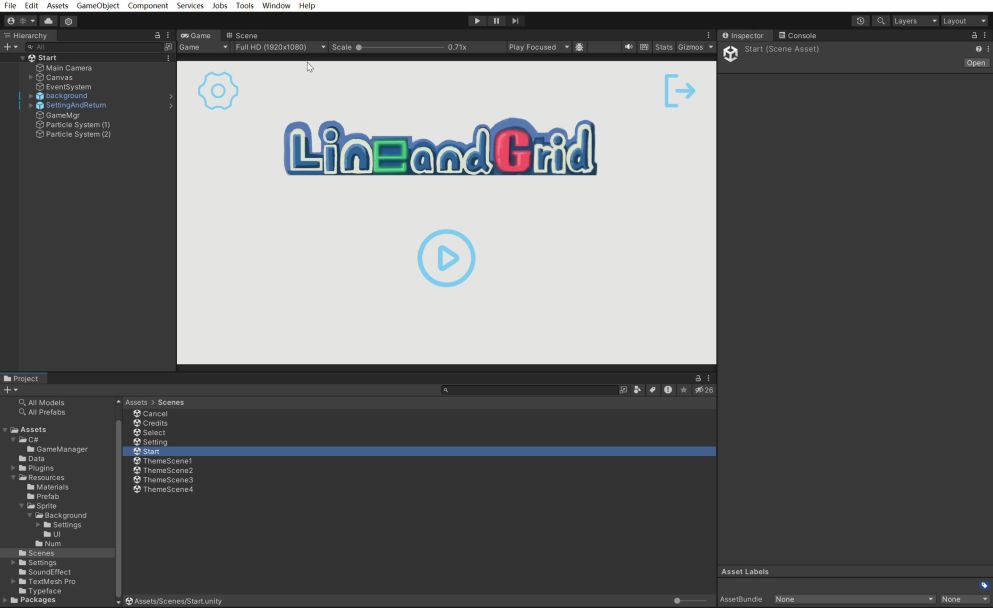
Task: Toggle the Mute Audio speaker in Game view
Action: point(629,47)
